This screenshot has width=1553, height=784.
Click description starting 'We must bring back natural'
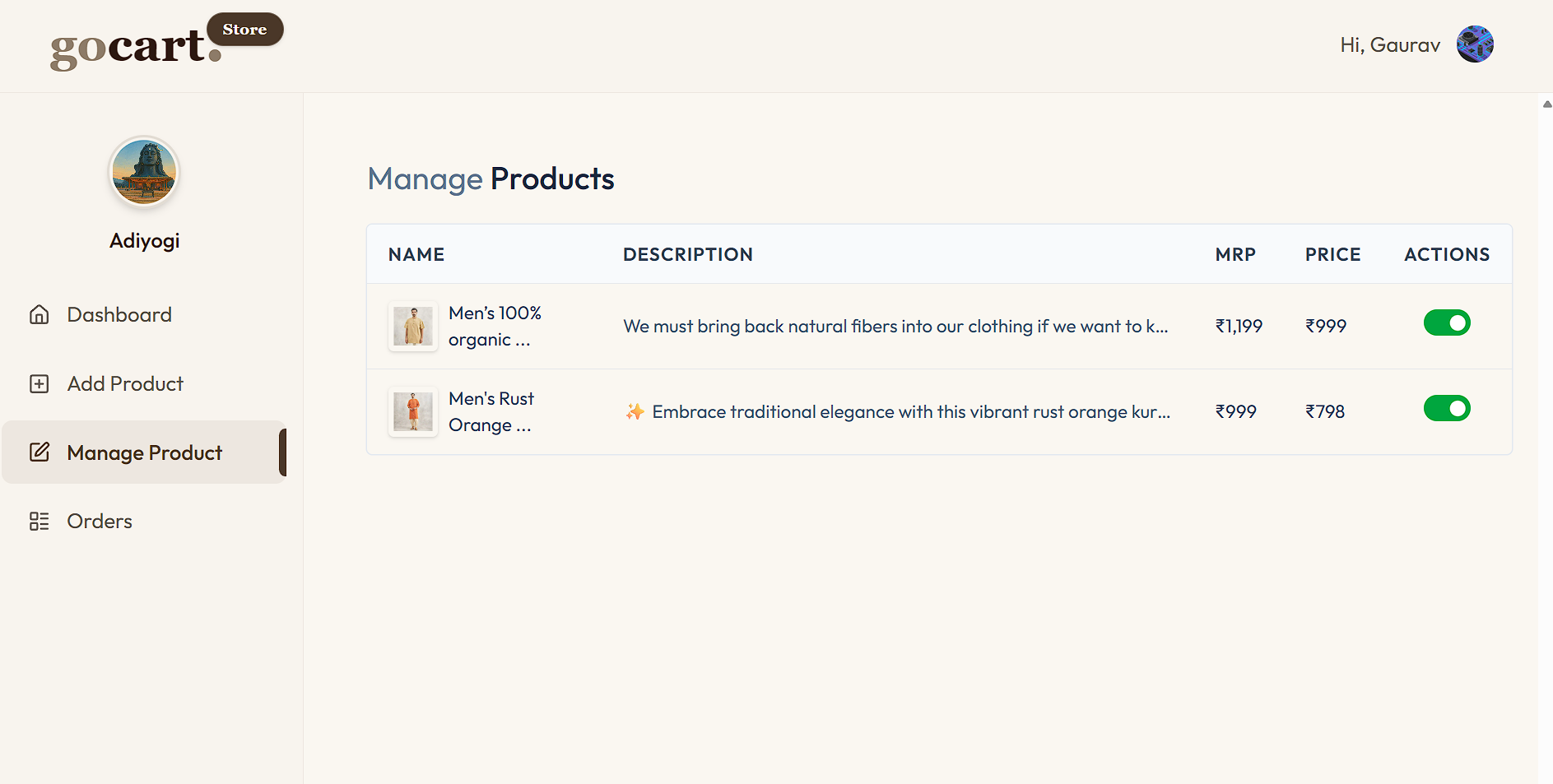[895, 327]
